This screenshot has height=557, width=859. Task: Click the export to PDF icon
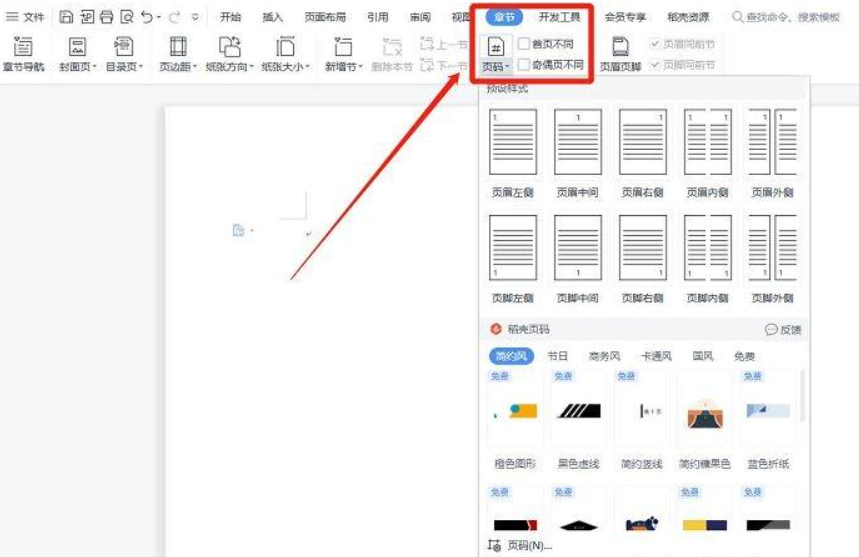[87, 17]
